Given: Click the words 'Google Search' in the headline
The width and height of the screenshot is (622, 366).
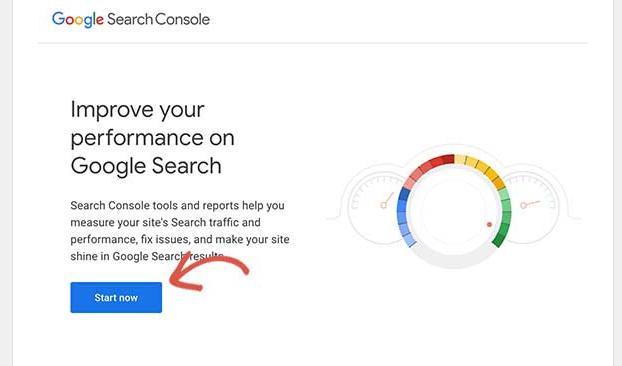Looking at the screenshot, I should point(146,166).
